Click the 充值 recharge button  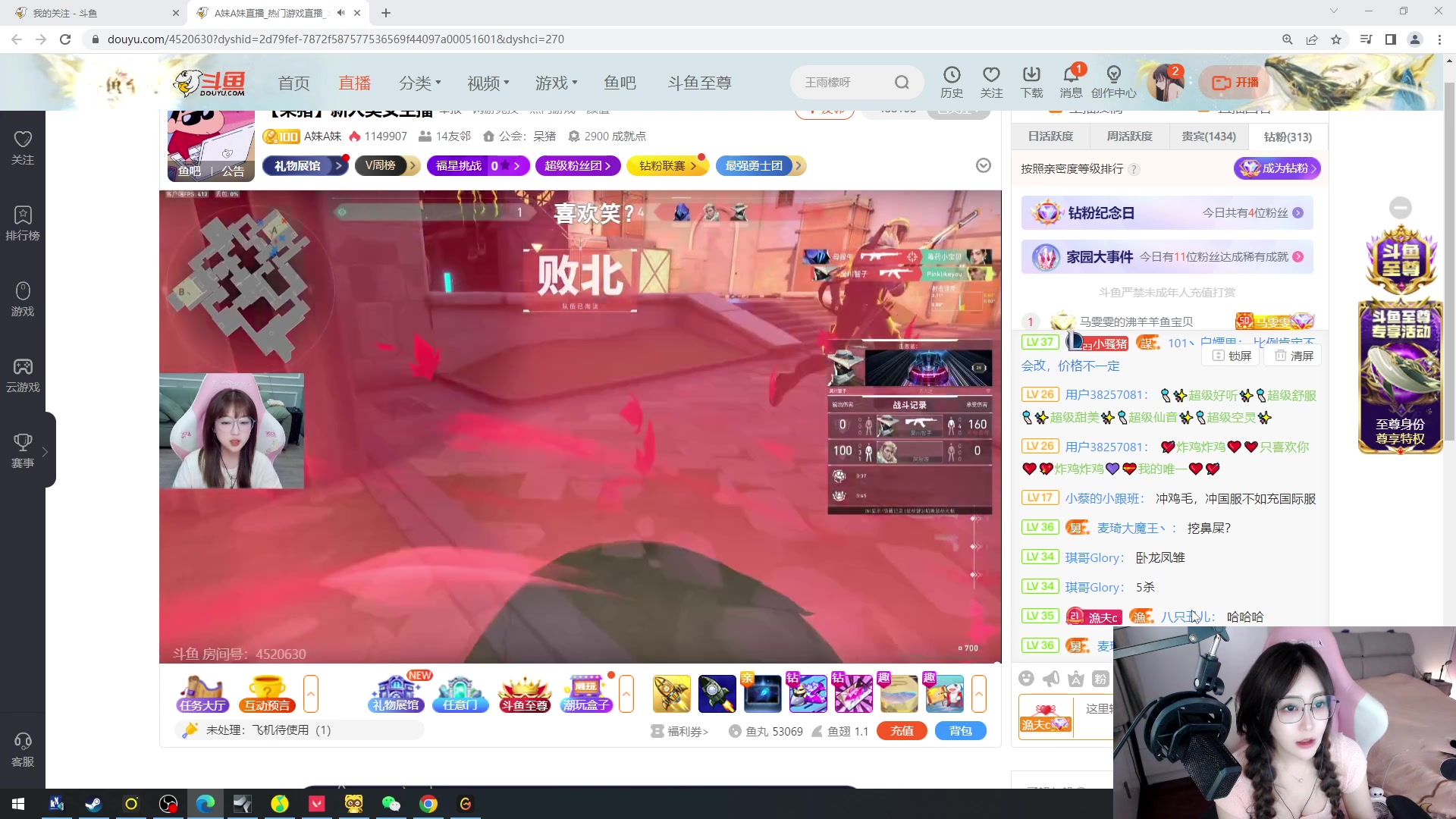point(902,730)
